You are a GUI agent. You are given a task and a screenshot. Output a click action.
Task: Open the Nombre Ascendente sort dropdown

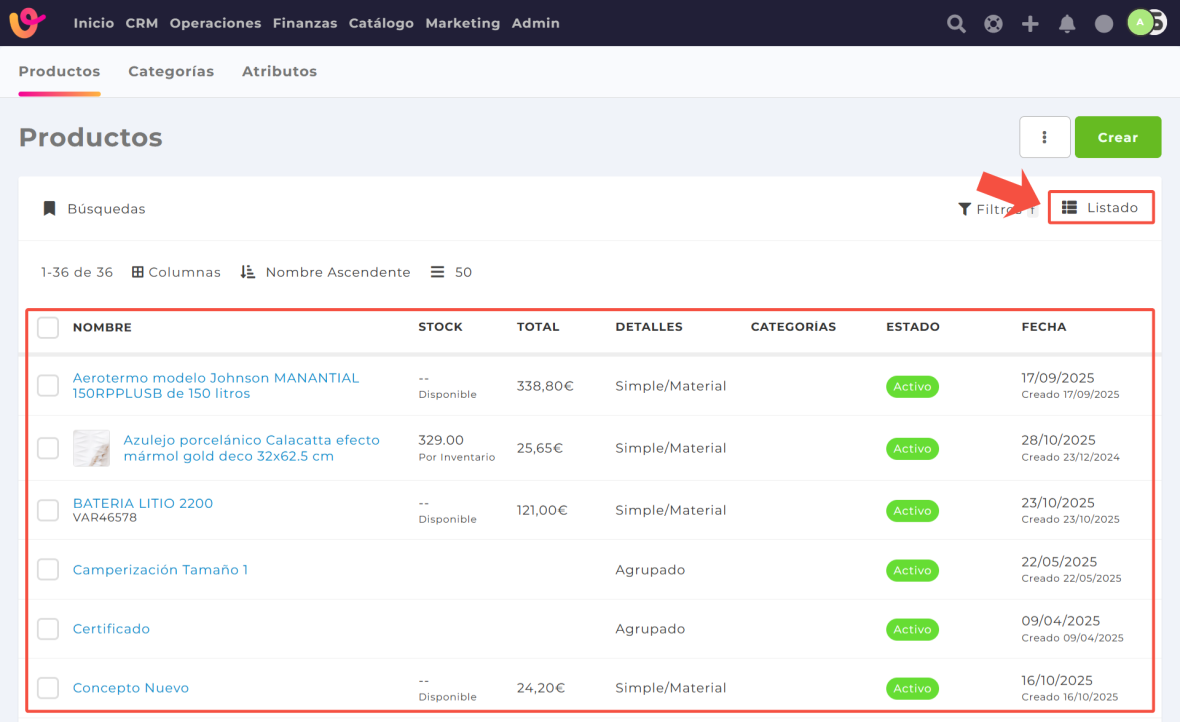pos(326,272)
